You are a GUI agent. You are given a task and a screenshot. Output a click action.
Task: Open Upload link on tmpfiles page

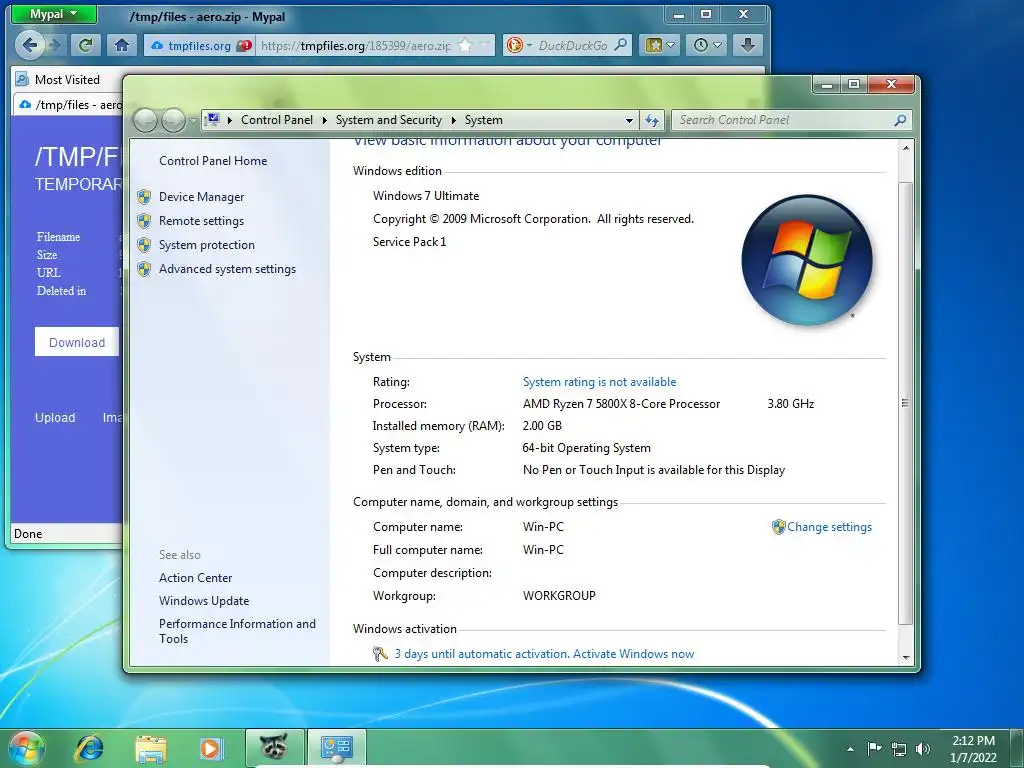pyautogui.click(x=55, y=418)
